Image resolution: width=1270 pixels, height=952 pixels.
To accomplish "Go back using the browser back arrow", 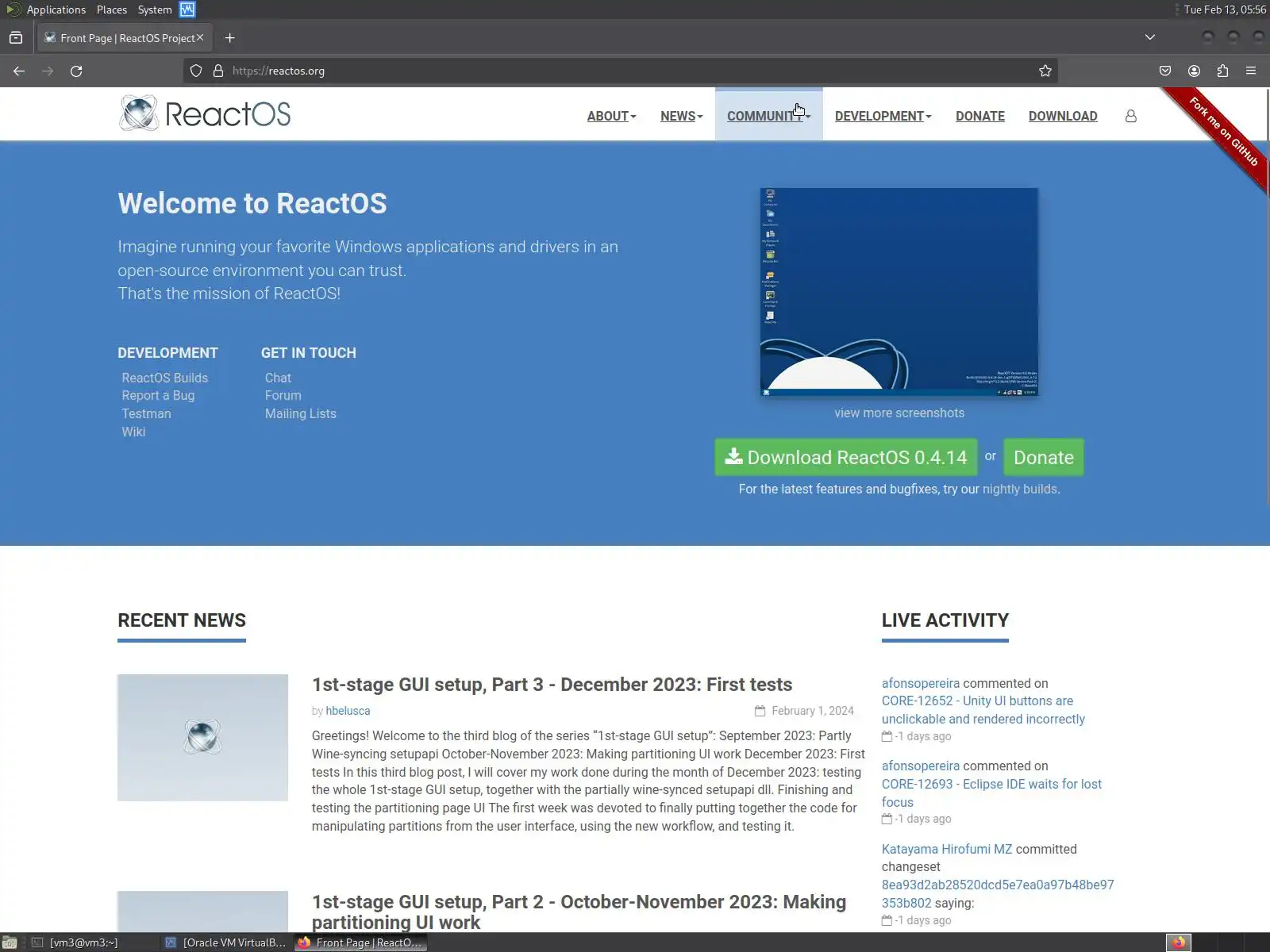I will (19, 71).
